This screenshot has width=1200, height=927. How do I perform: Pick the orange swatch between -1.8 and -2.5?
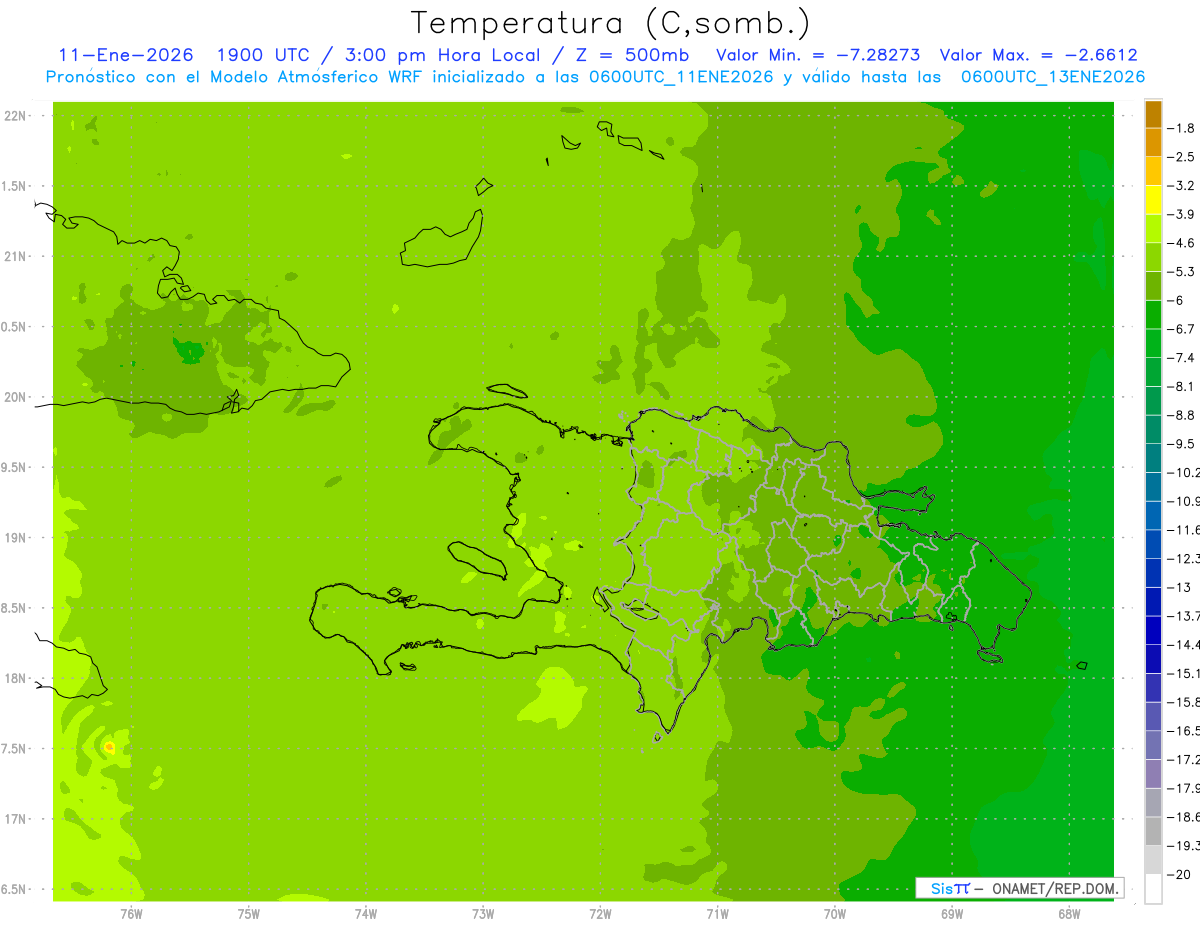pos(1153,142)
